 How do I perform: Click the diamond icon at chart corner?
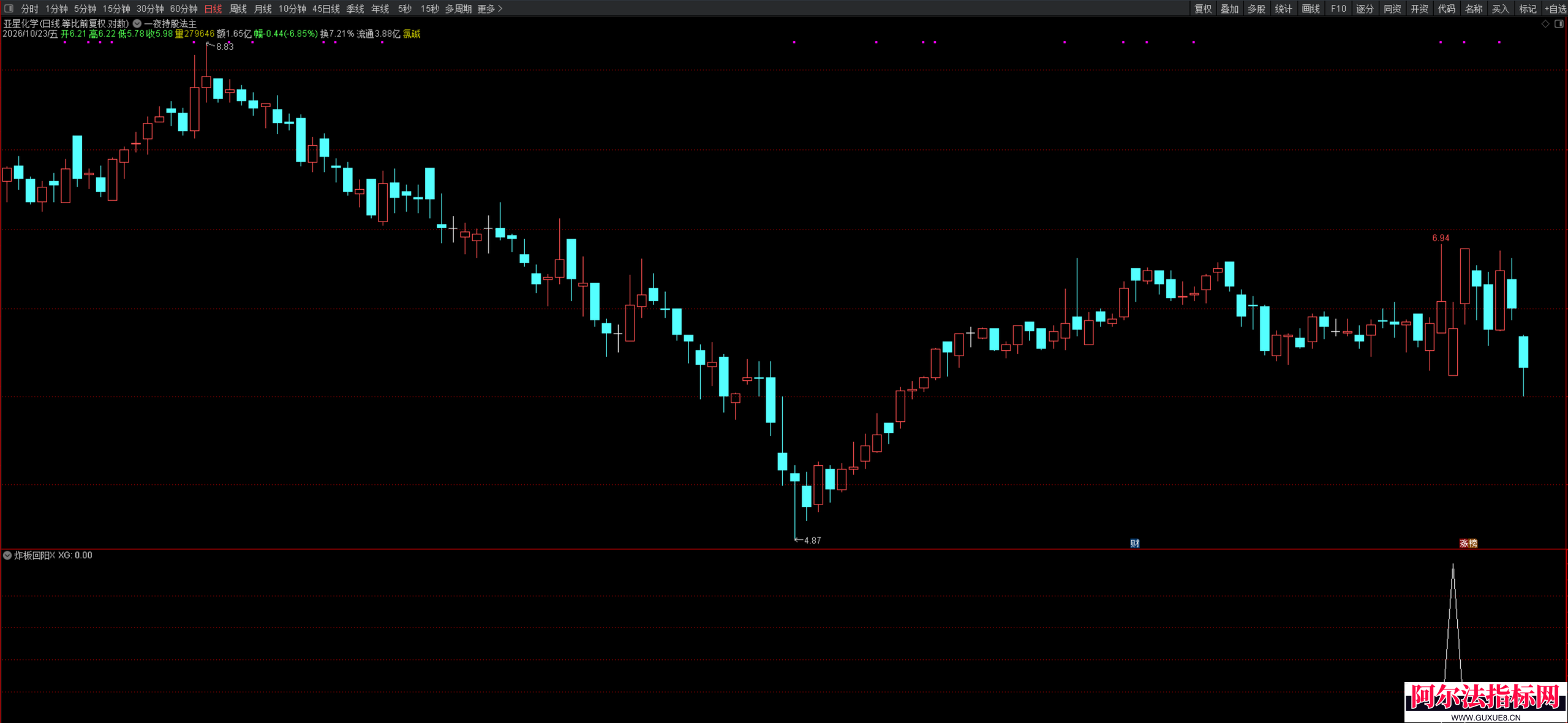click(1545, 24)
